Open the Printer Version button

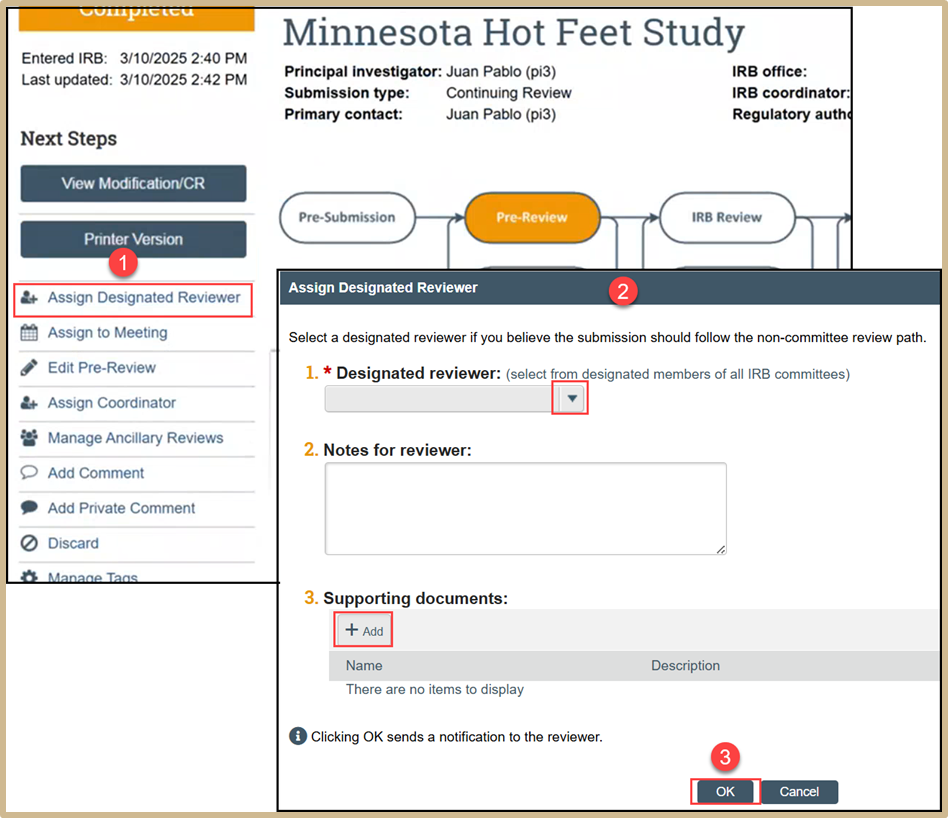pyautogui.click(x=133, y=240)
